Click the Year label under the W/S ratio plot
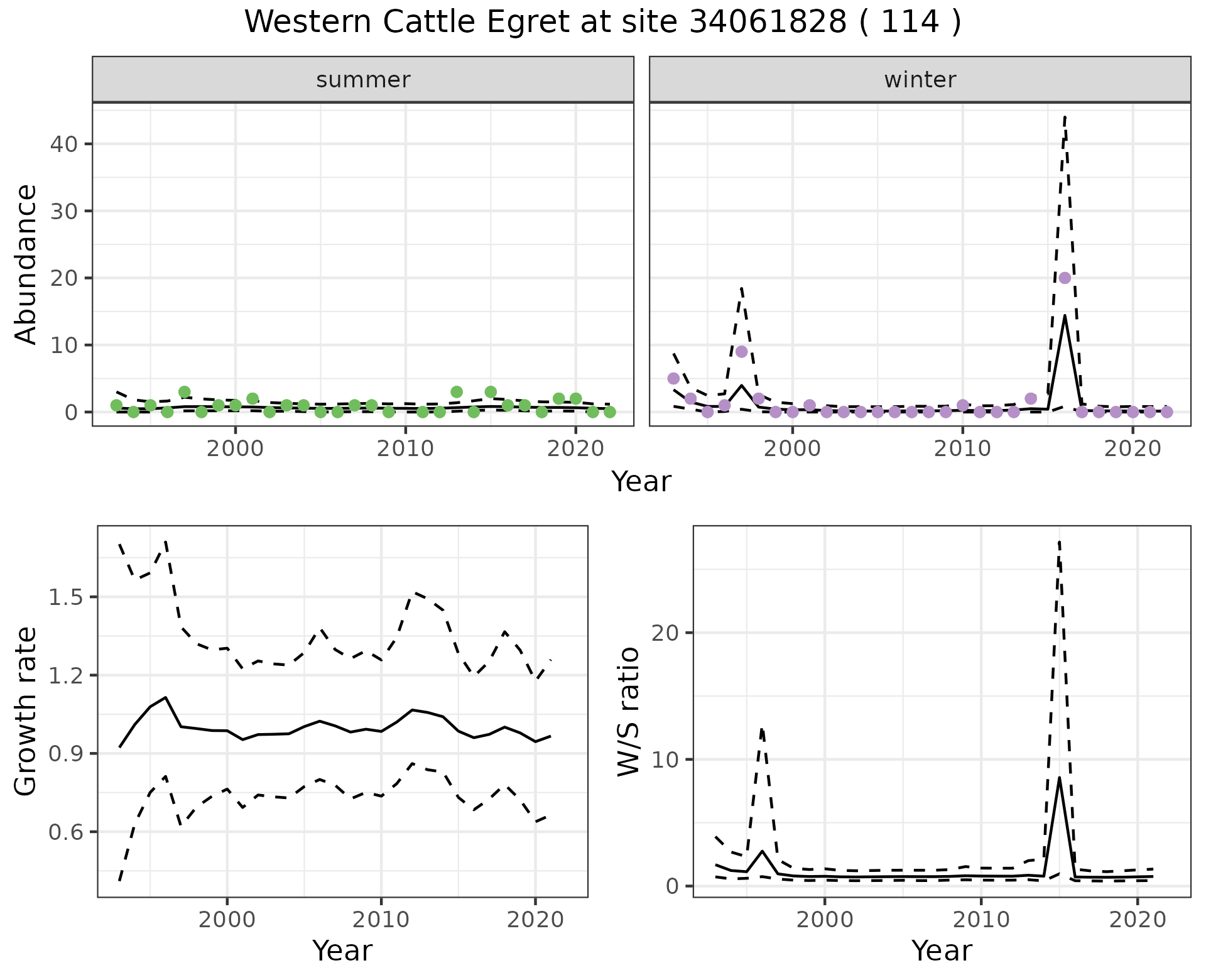Screen dimensions: 1206x980 [x=942, y=950]
